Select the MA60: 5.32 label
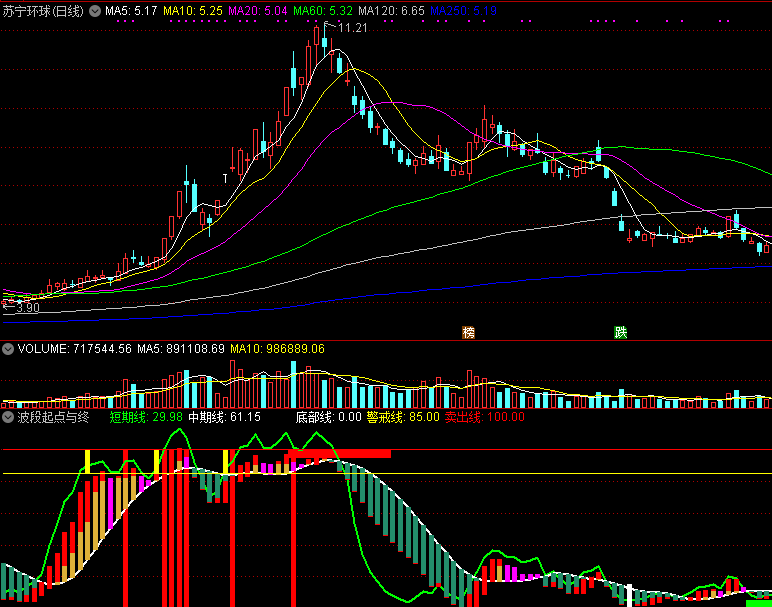This screenshot has height=607, width=772. (x=323, y=11)
